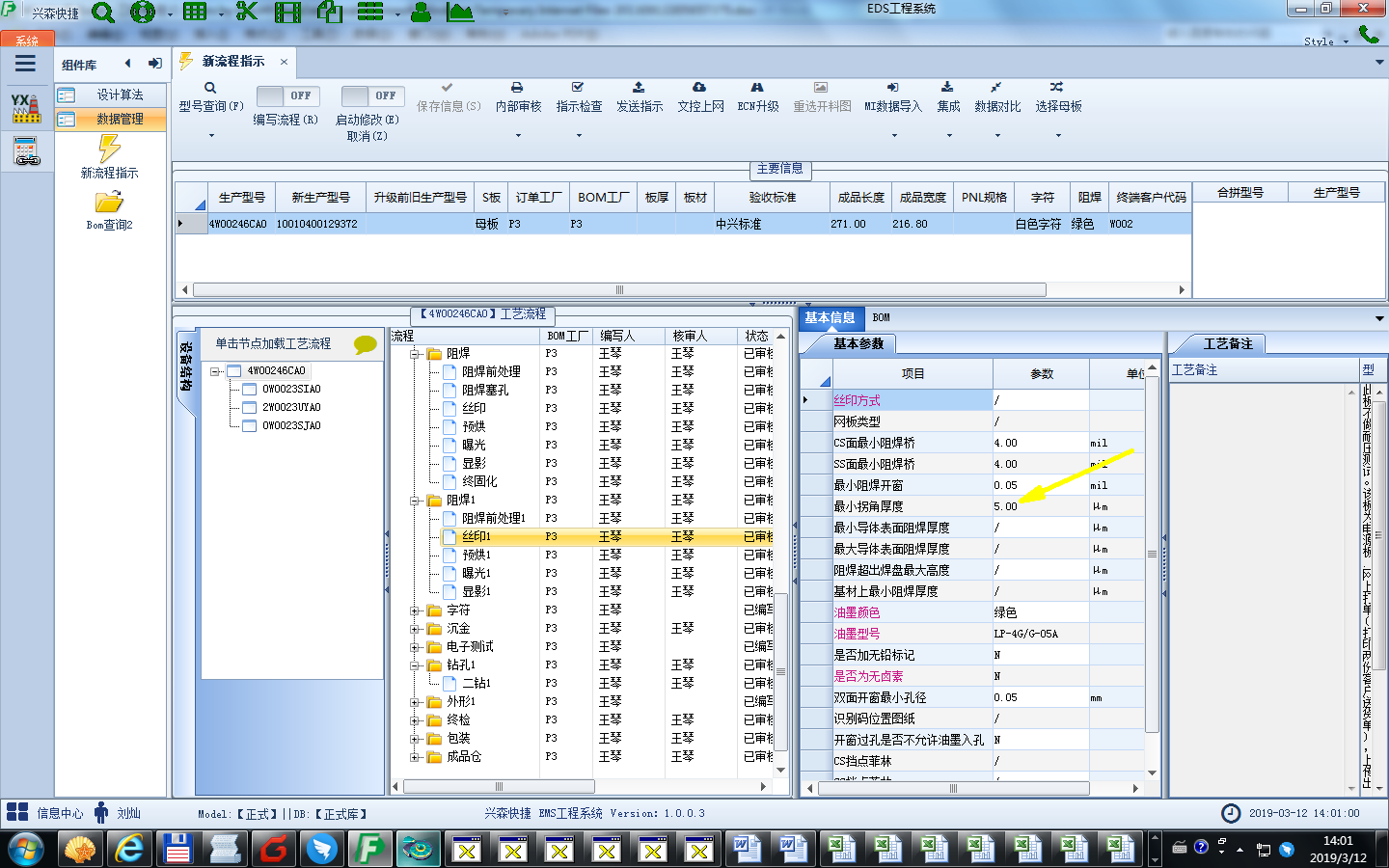1389x868 pixels.
Task: Switch to the 基本信息 tab
Action: [x=830, y=318]
